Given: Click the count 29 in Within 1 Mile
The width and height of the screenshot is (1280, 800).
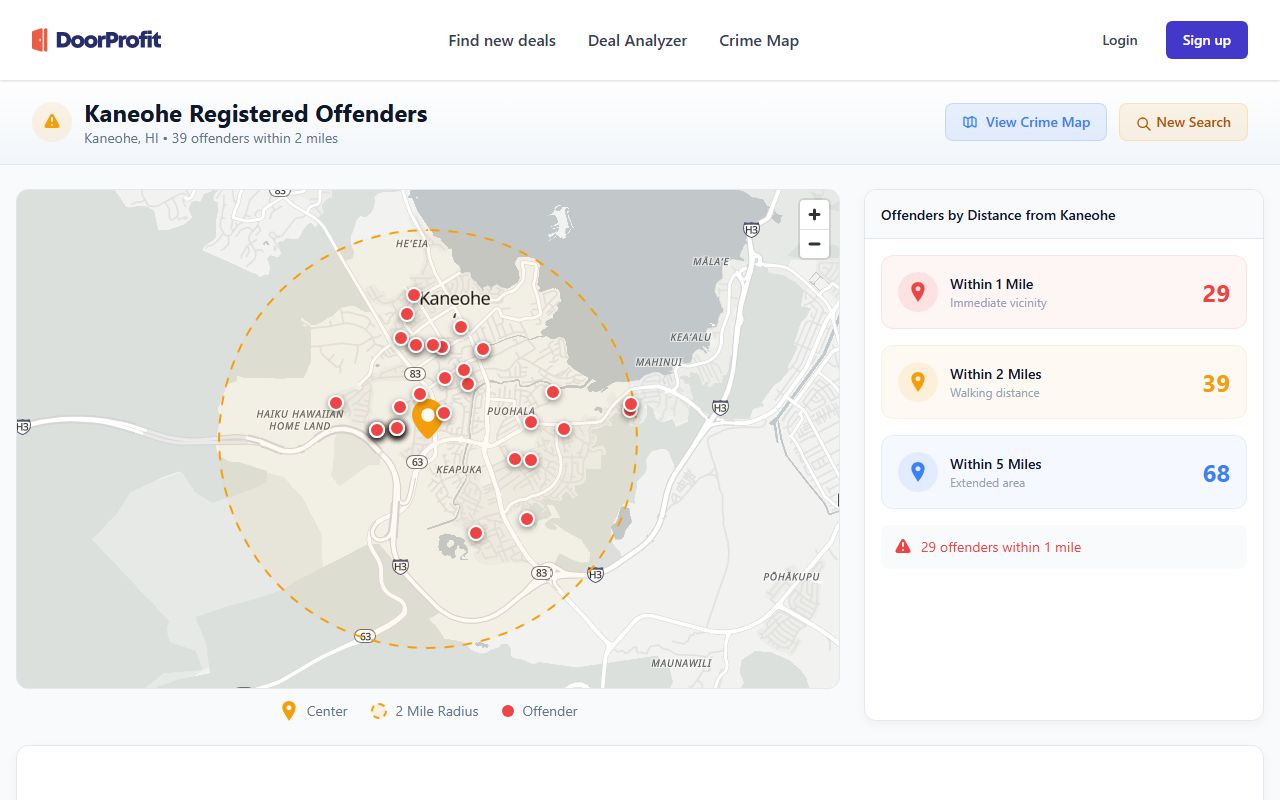Looking at the screenshot, I should [1216, 293].
